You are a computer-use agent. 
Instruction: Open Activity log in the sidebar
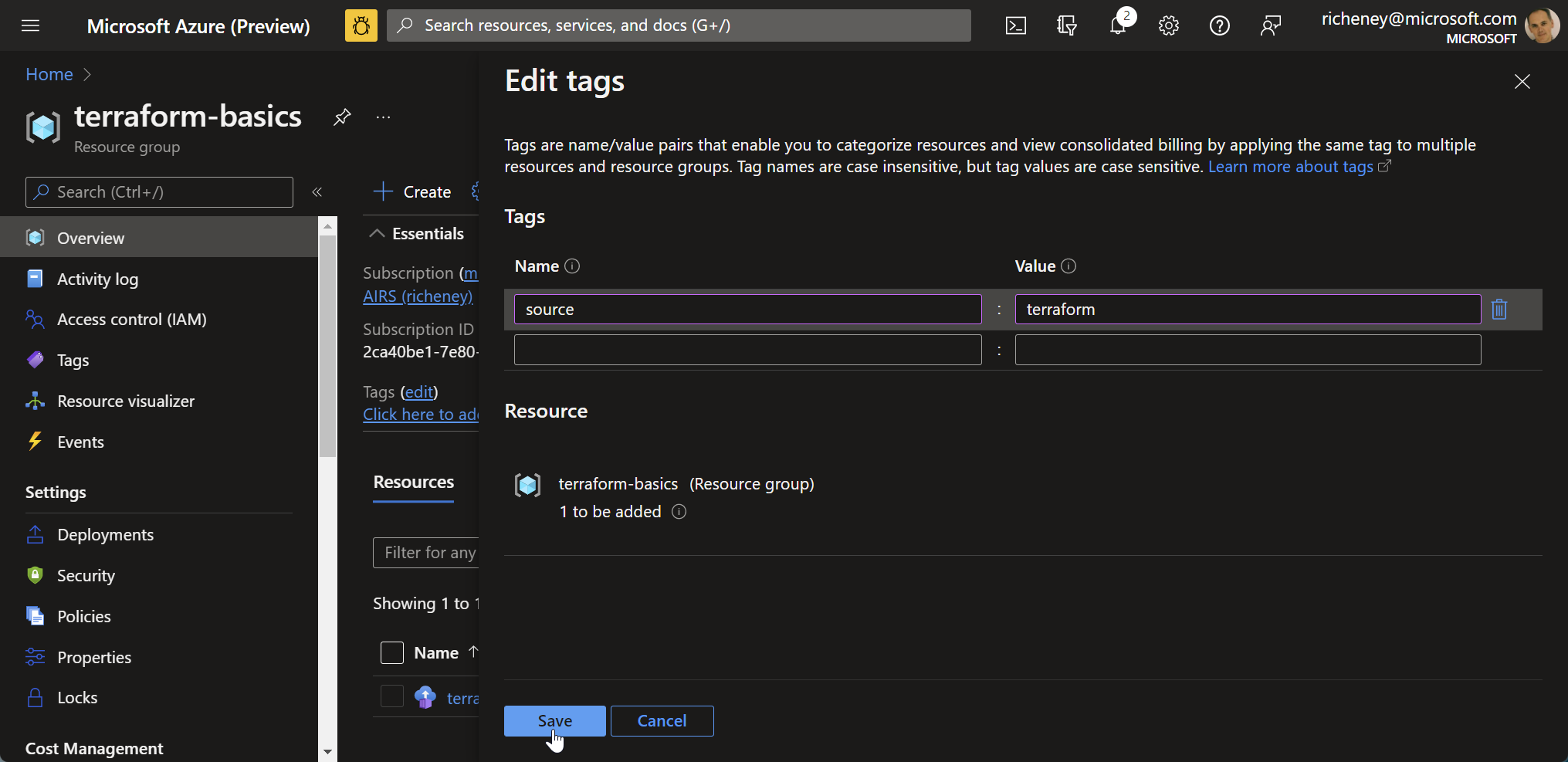point(97,279)
